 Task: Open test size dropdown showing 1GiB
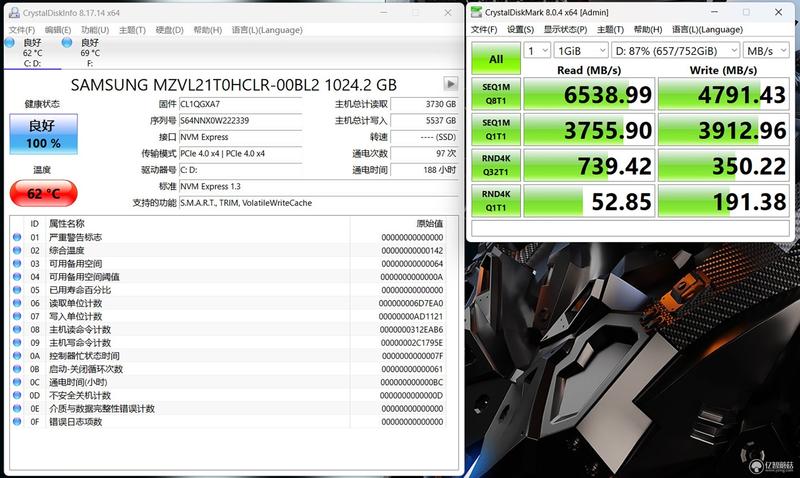pos(581,51)
